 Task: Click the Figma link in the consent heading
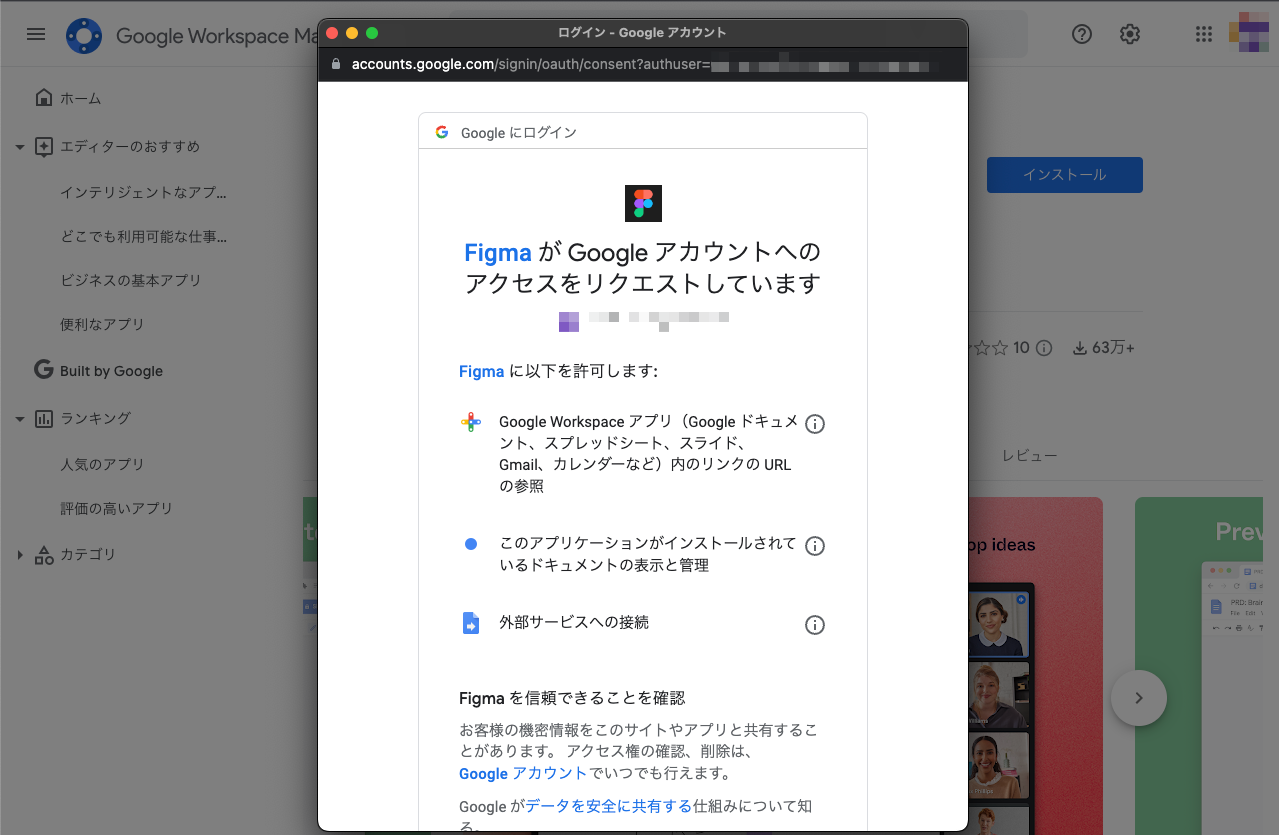point(498,252)
